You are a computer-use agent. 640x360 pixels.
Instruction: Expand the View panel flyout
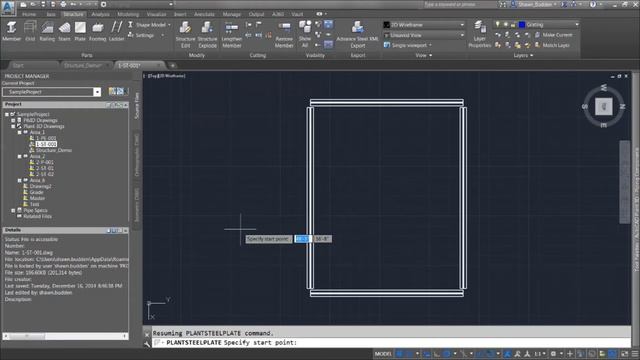coord(424,56)
